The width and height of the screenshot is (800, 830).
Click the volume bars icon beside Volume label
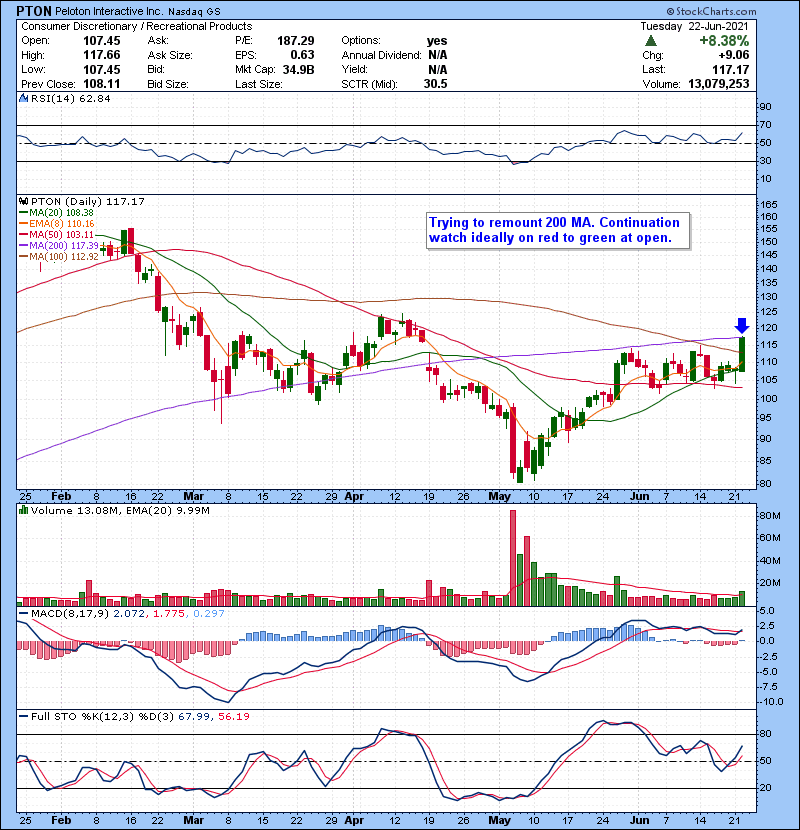click(x=23, y=510)
